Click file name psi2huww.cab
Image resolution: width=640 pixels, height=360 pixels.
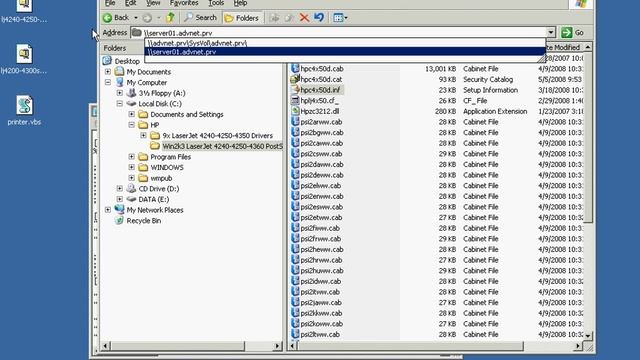[x=322, y=271]
